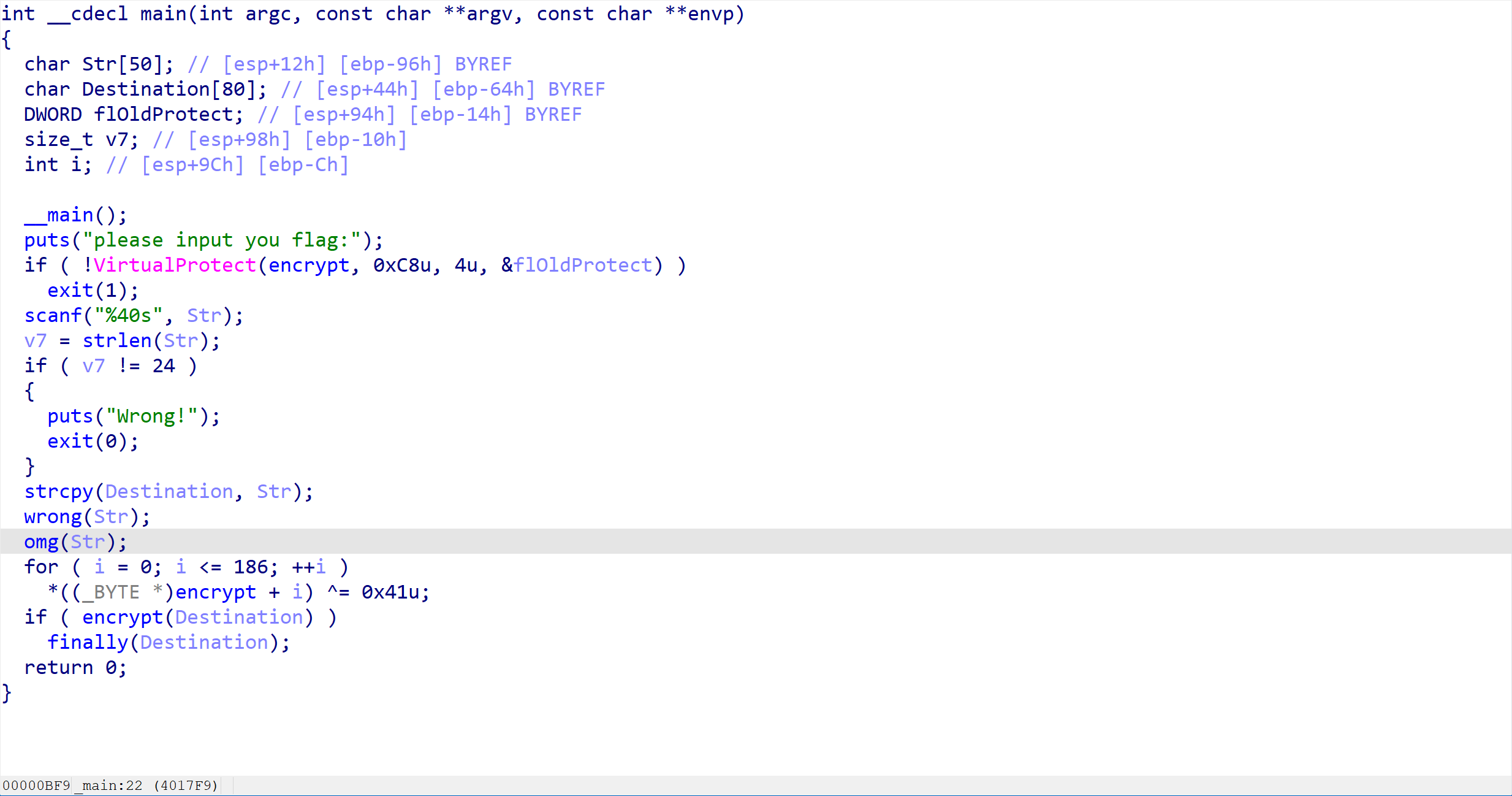The height and width of the screenshot is (796, 1512).
Task: Click the VirtualProtect function call
Action: [175, 265]
